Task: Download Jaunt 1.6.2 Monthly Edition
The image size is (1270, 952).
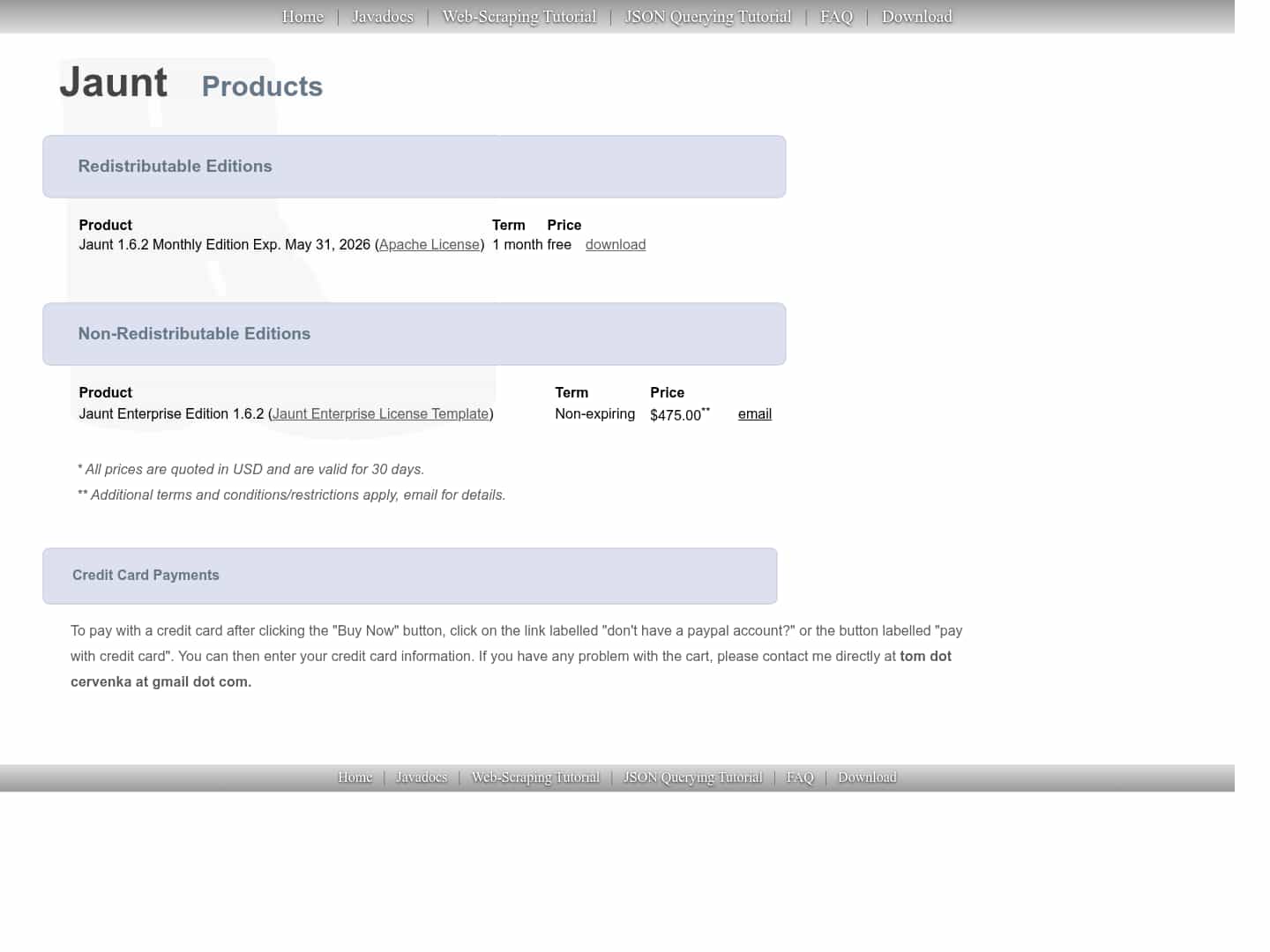Action: pyautogui.click(x=616, y=244)
